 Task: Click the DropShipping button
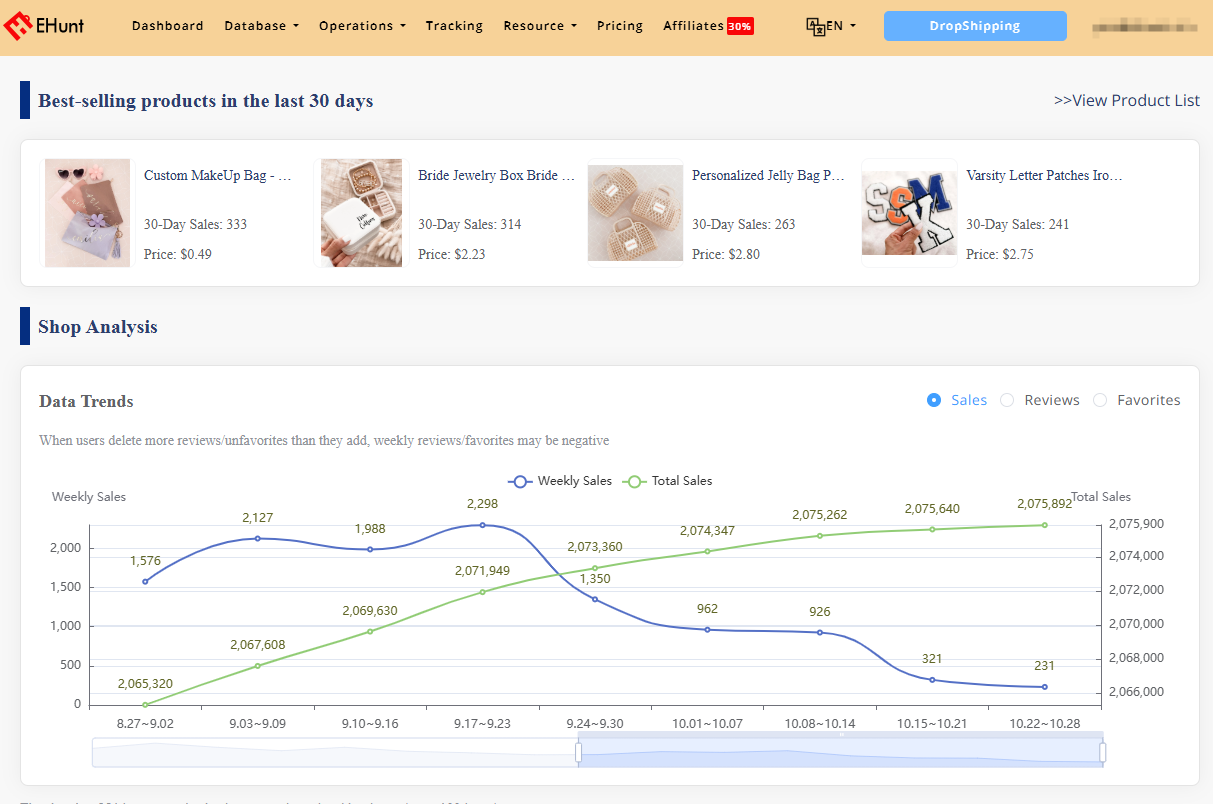point(974,26)
